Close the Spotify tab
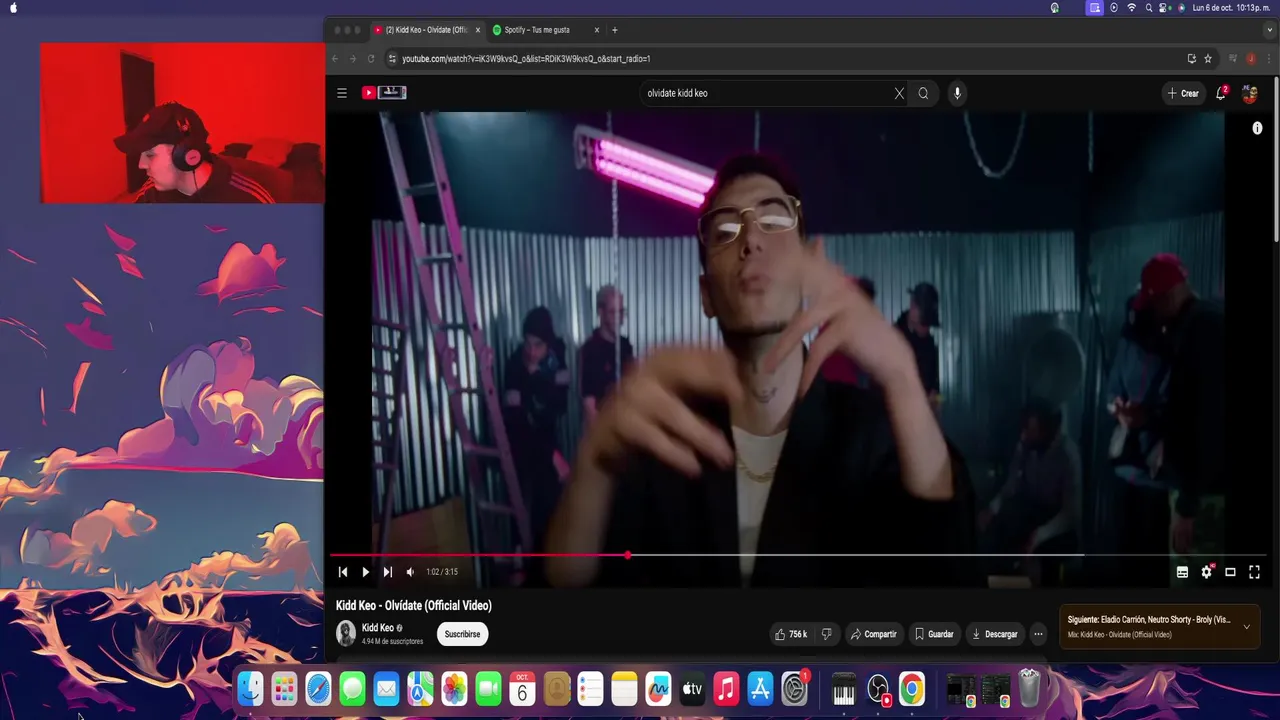The image size is (1280, 720). 597,30
